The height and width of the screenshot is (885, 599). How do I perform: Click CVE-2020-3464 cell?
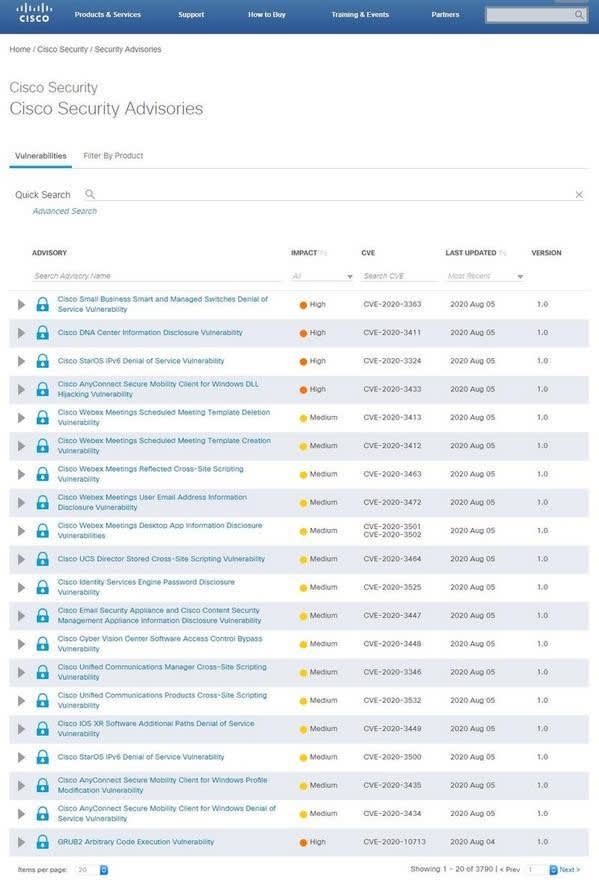[392, 559]
